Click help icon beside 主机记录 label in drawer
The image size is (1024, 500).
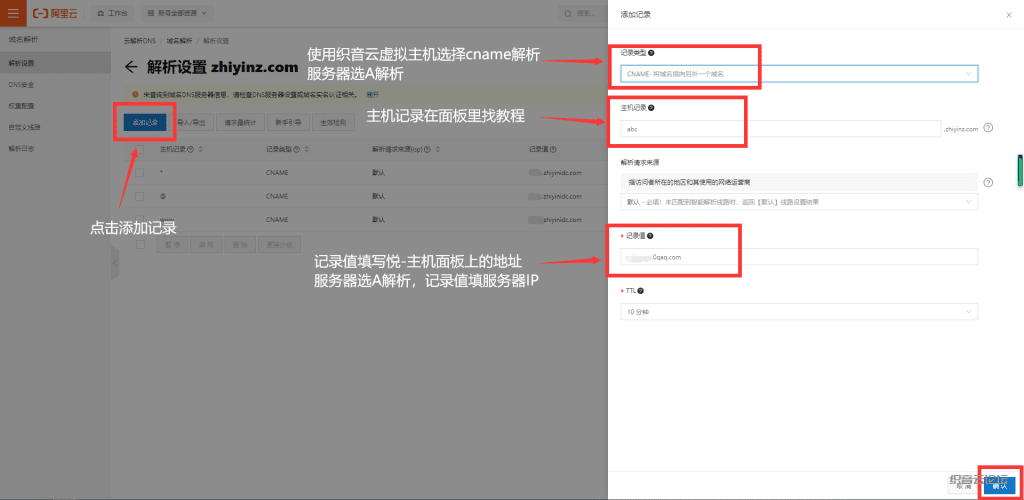[652, 108]
